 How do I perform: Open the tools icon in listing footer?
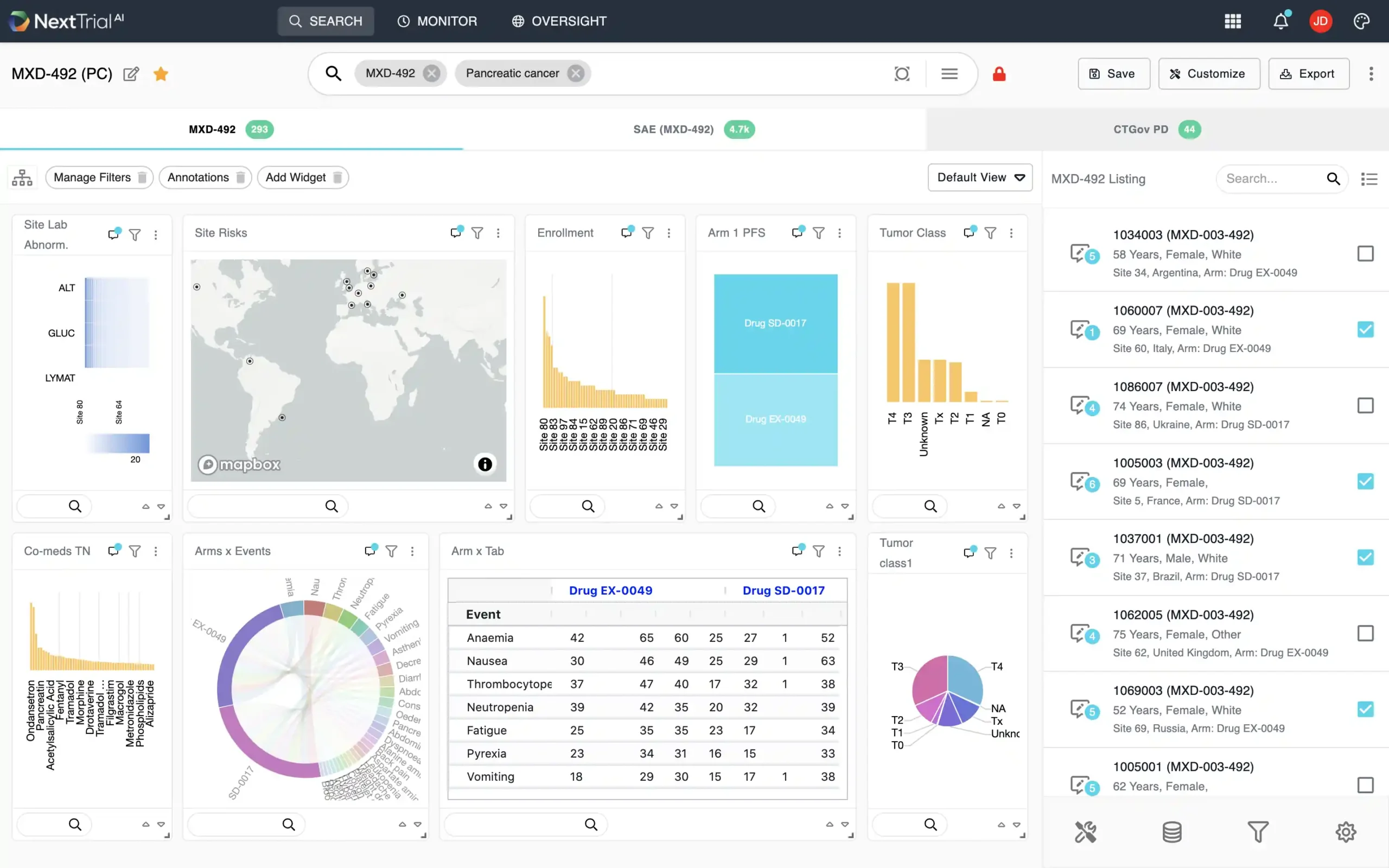pyautogui.click(x=1085, y=832)
